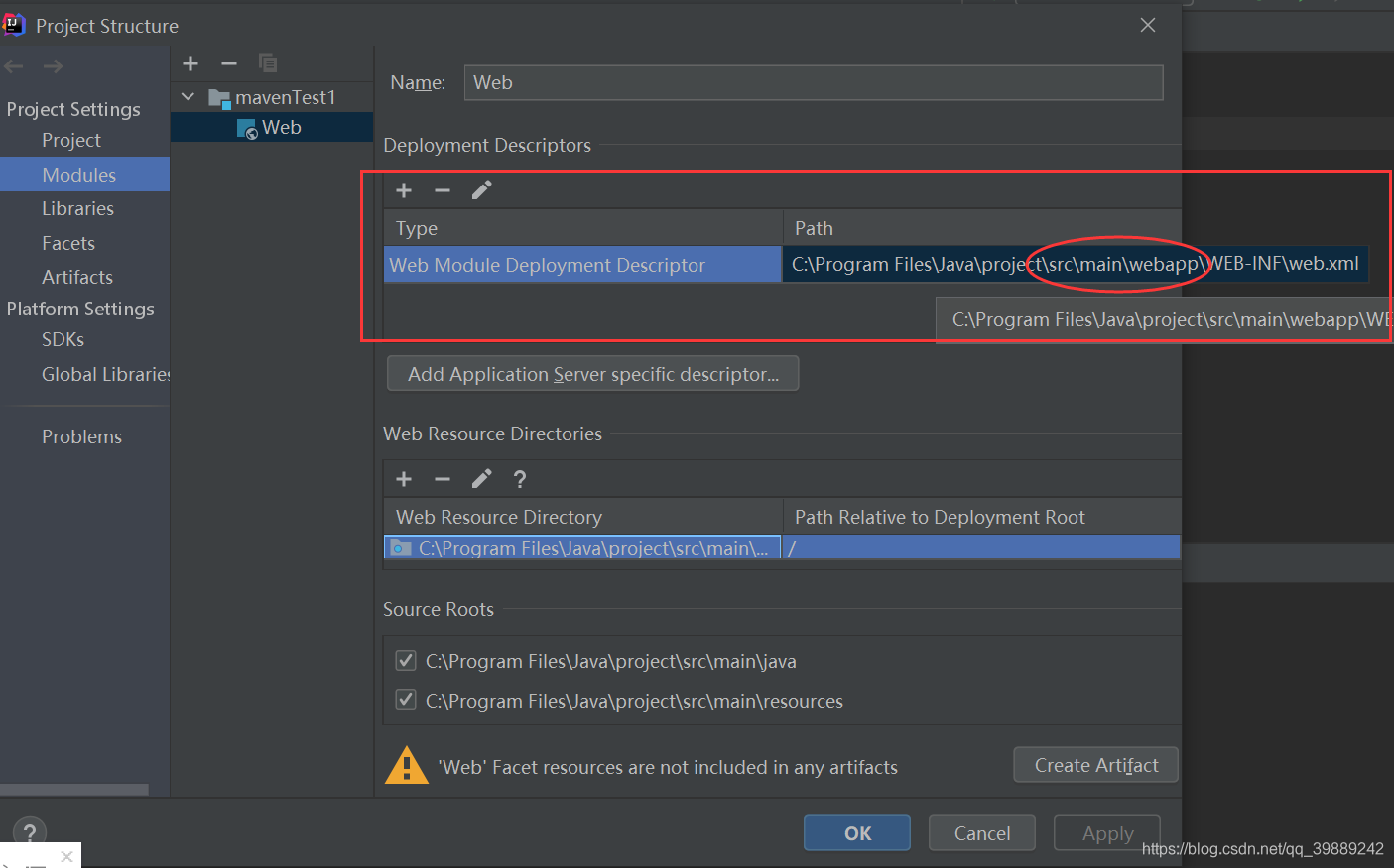
Task: Click the '/' relative deployment root cell
Action: coord(981,548)
